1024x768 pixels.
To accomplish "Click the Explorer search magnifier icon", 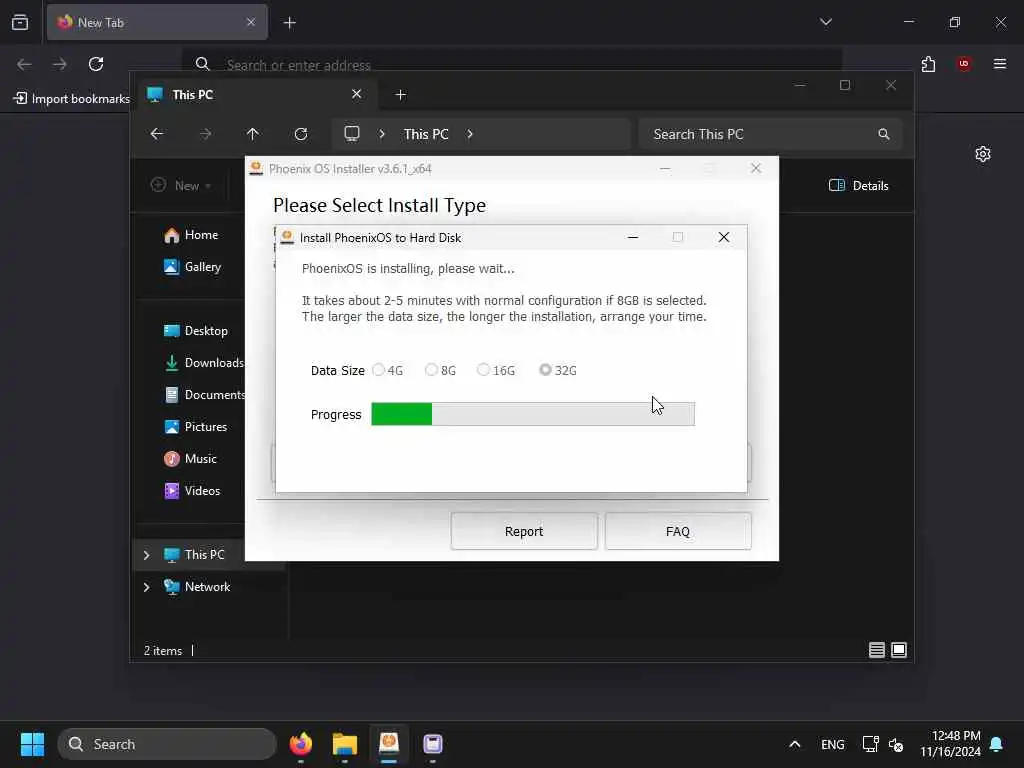I will click(x=884, y=134).
